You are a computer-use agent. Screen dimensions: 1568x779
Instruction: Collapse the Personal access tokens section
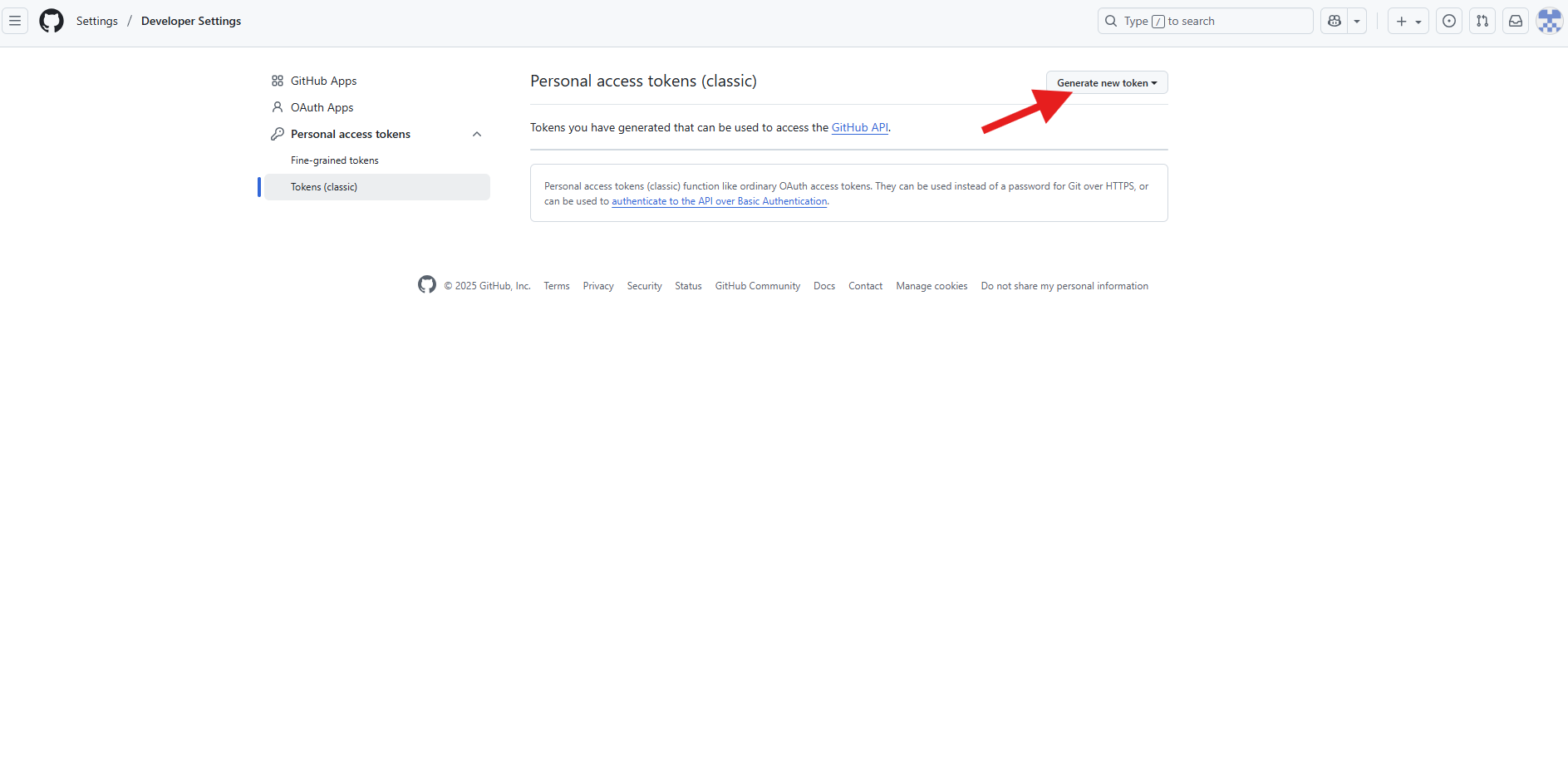(x=477, y=134)
